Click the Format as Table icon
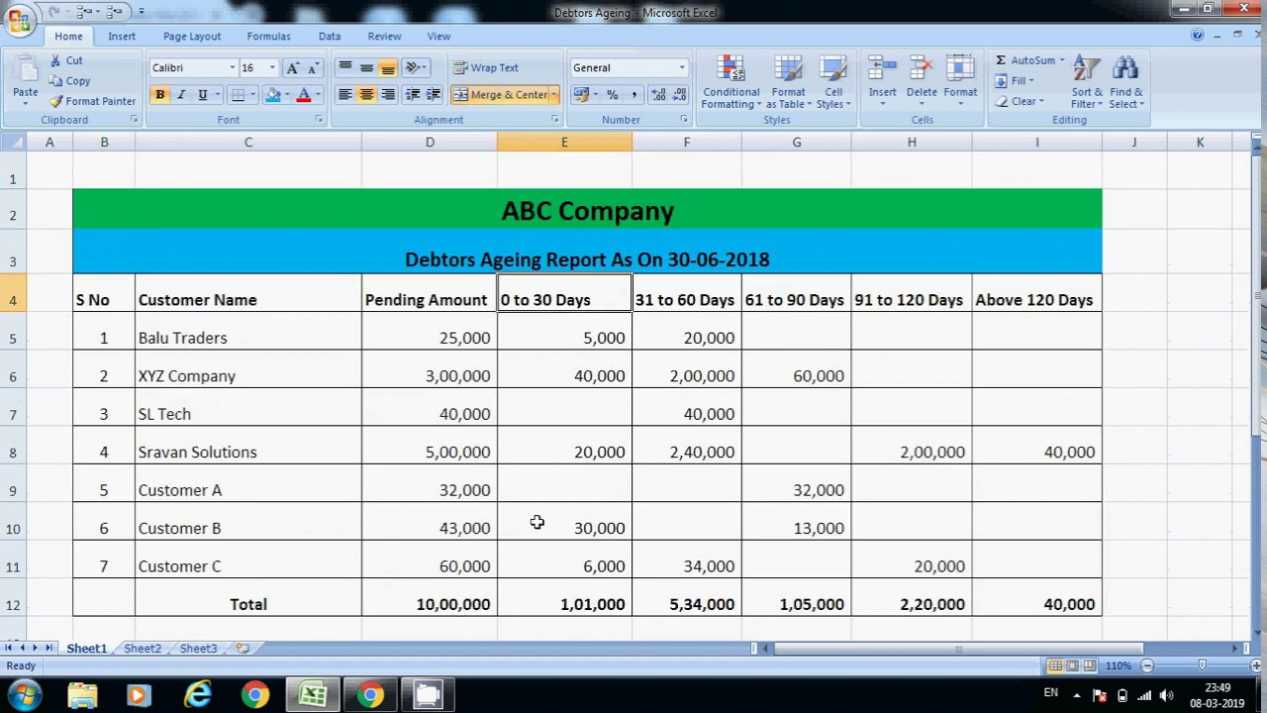This screenshot has height=713, width=1267. (788, 82)
